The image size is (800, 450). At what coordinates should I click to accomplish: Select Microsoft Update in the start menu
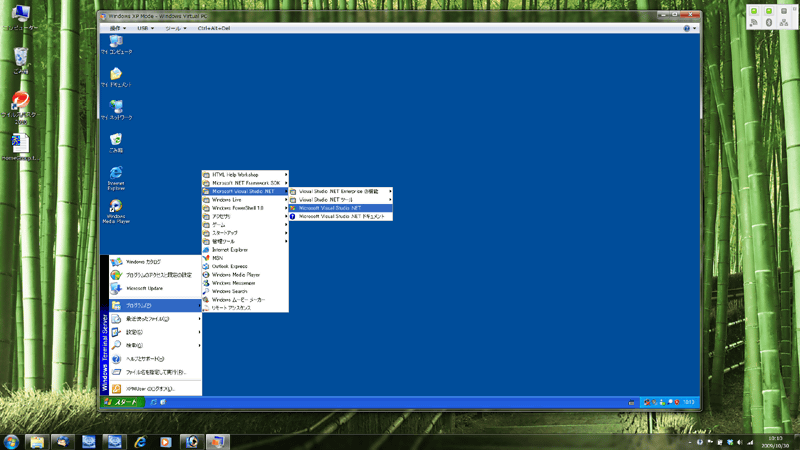[x=156, y=288]
